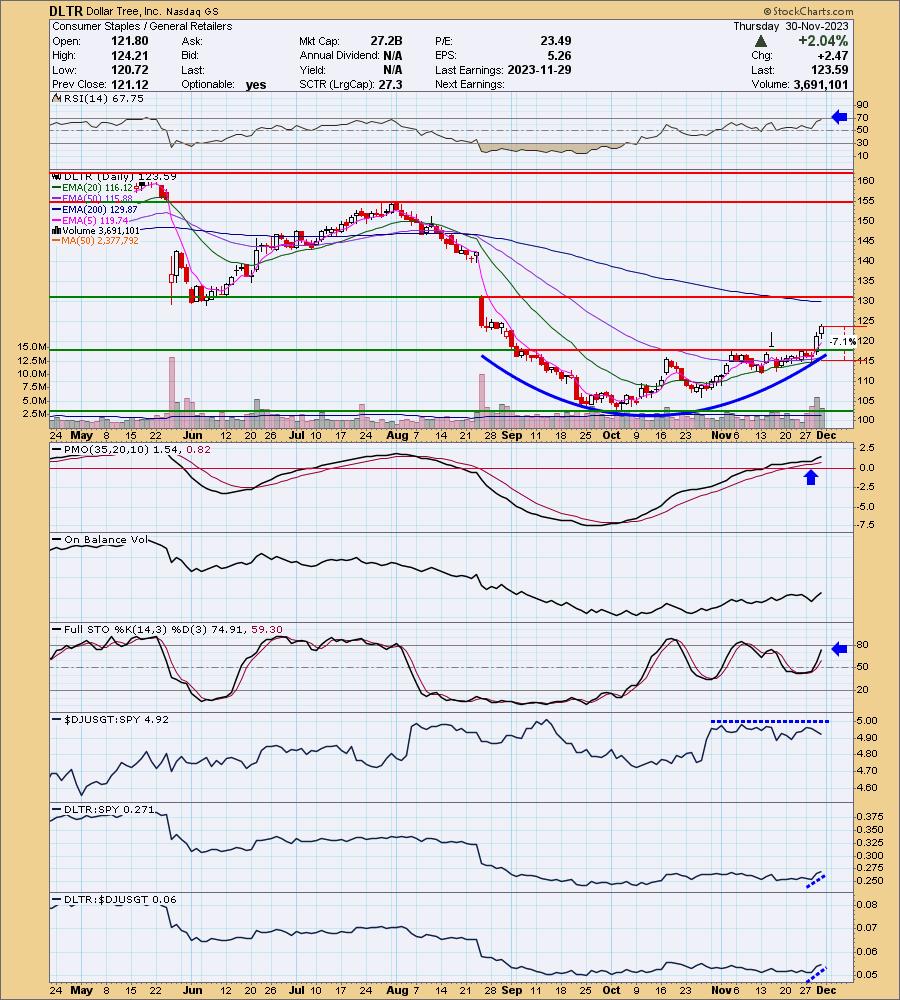This screenshot has width=900, height=1000.
Task: Click the EMA(50) 115.88 legend entry
Action: pyautogui.click(x=97, y=198)
